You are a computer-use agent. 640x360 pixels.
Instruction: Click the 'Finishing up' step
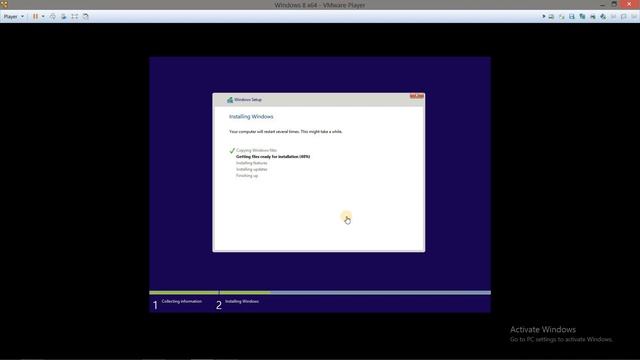(247, 176)
